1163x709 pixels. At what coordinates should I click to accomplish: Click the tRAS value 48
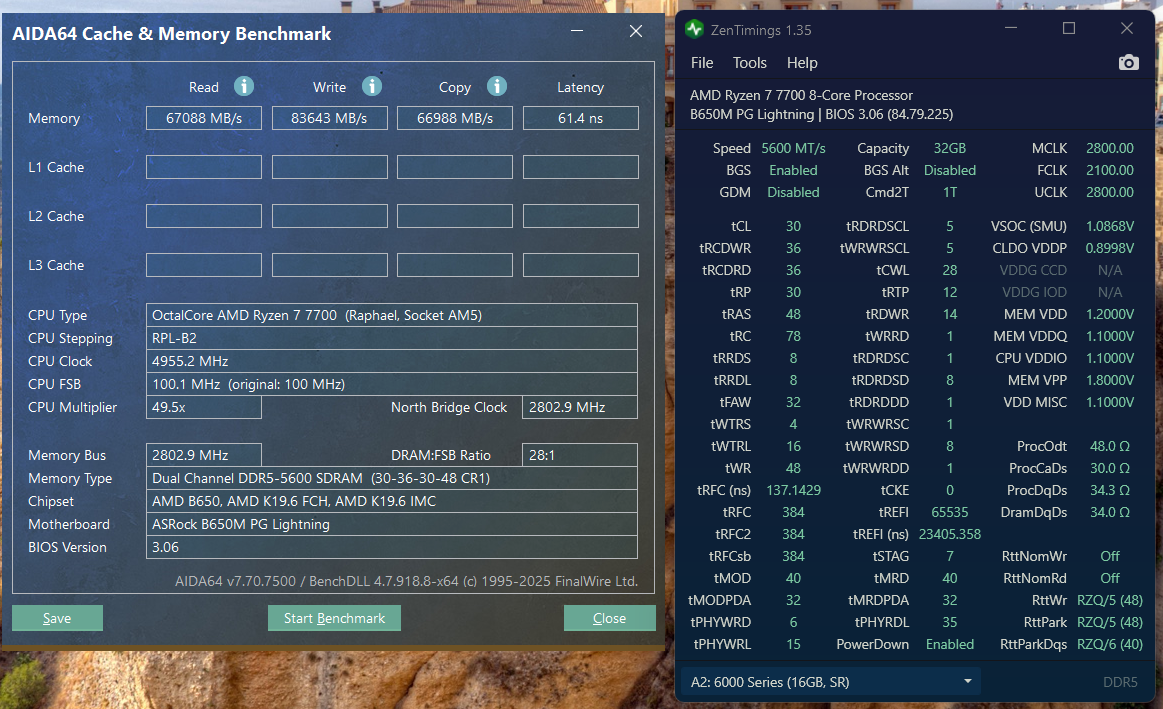[793, 314]
